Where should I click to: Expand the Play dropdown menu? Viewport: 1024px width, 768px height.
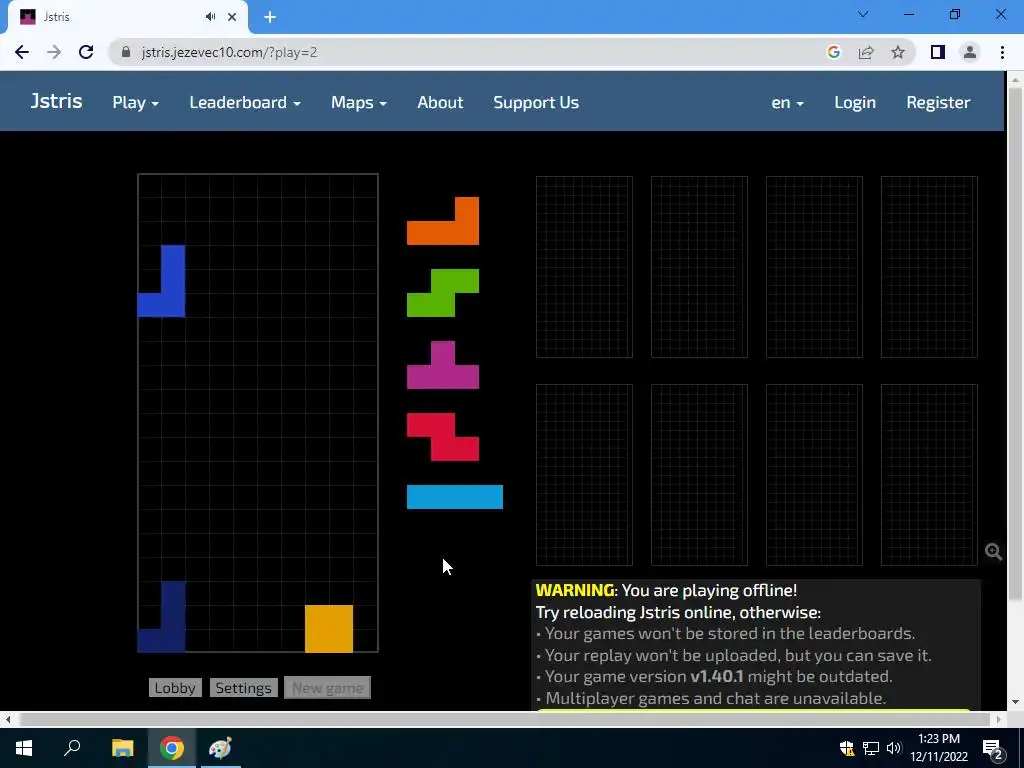[135, 103]
